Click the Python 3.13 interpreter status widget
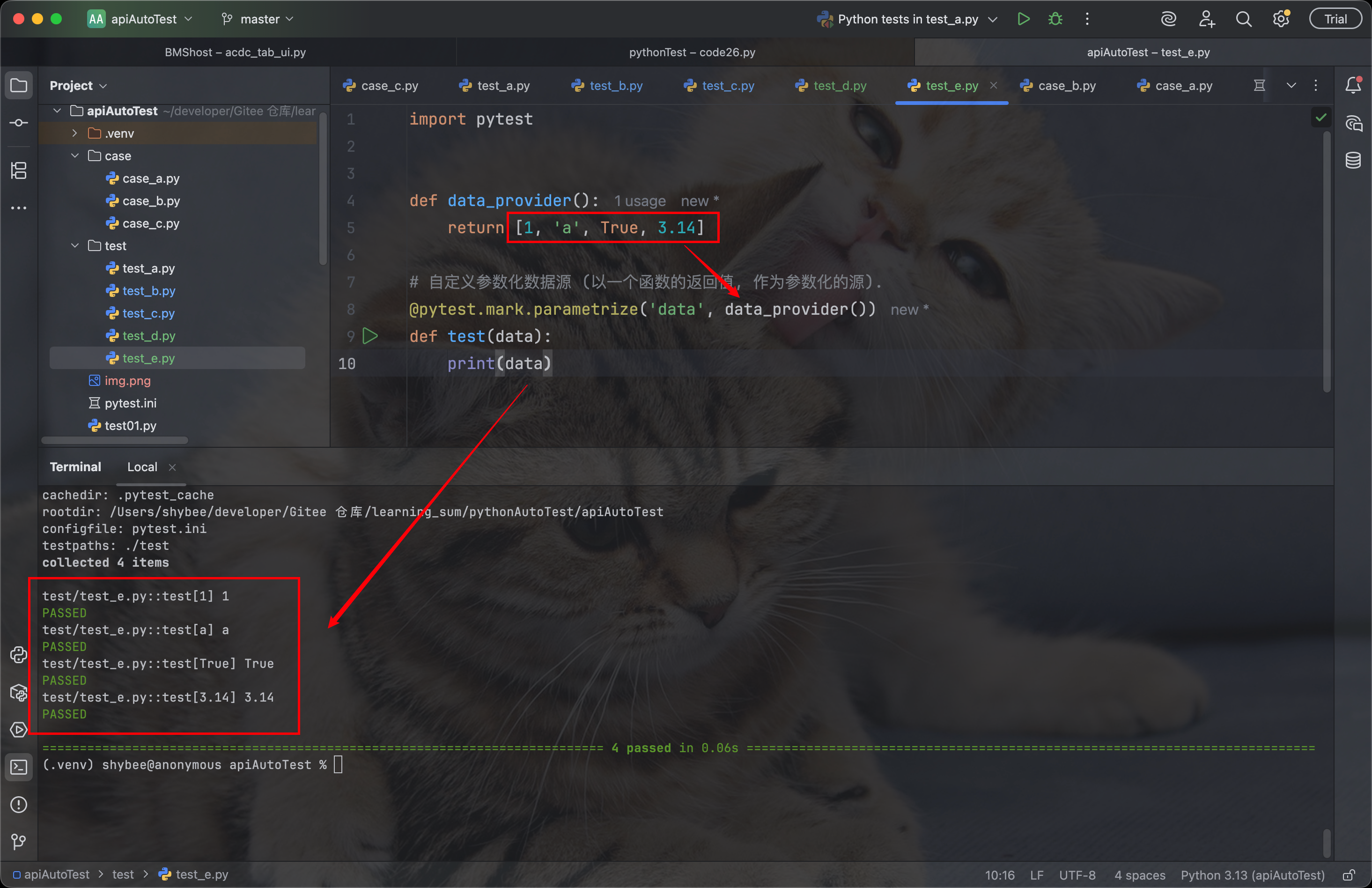This screenshot has height=888, width=1372. 1252,875
